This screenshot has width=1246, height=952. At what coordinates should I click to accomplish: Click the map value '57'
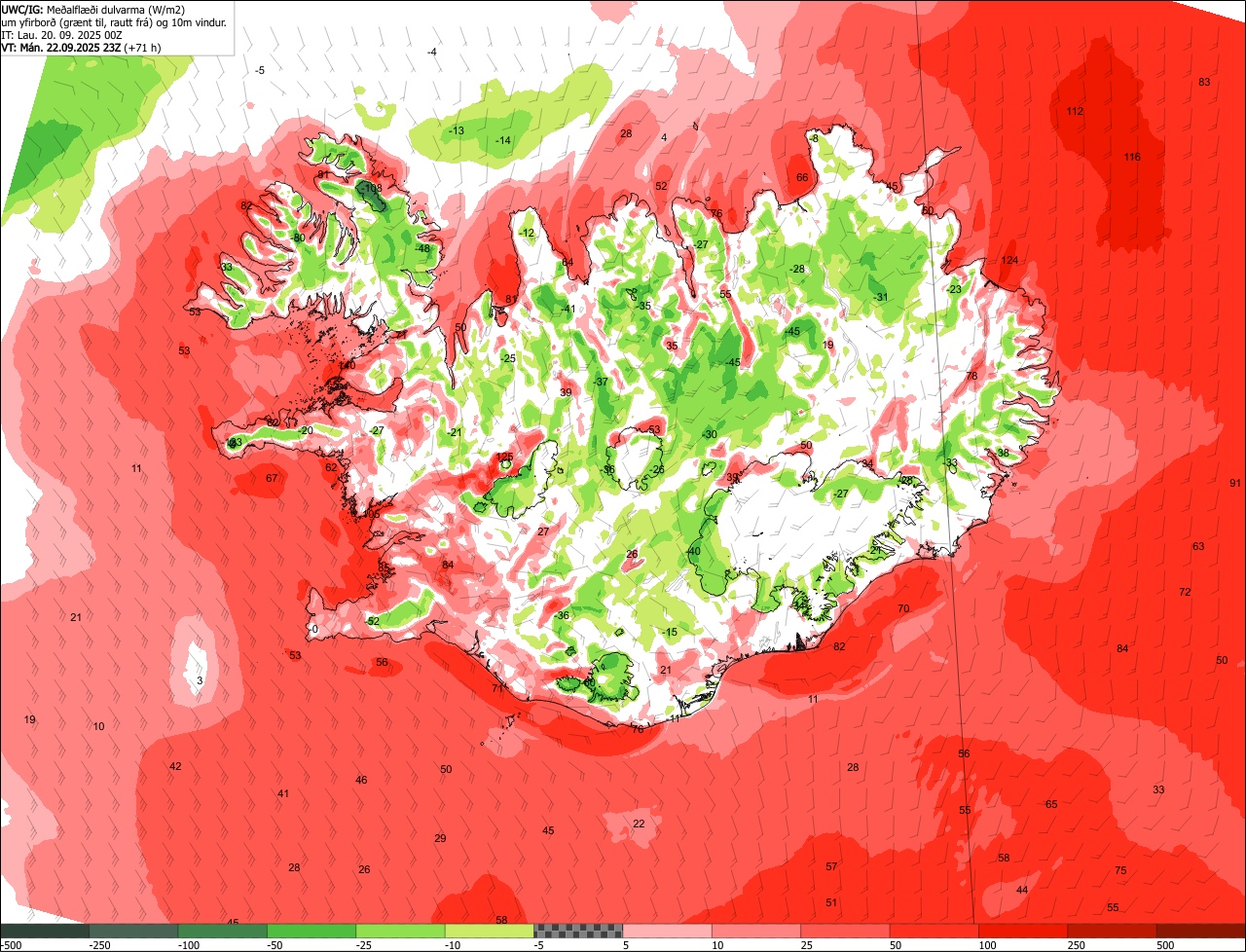click(x=831, y=866)
